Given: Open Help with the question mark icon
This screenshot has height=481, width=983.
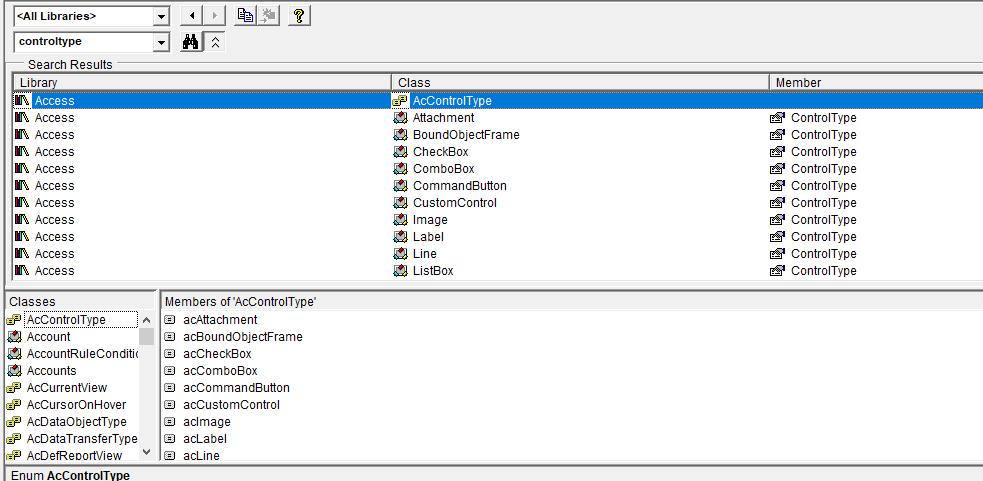Looking at the screenshot, I should point(300,16).
